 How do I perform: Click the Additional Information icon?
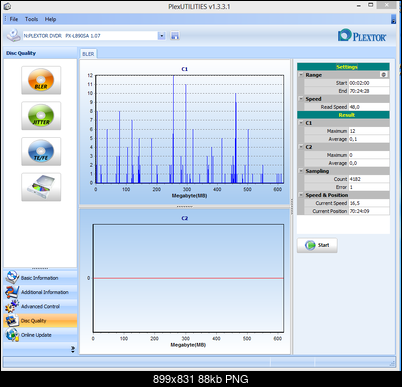pyautogui.click(x=12, y=292)
